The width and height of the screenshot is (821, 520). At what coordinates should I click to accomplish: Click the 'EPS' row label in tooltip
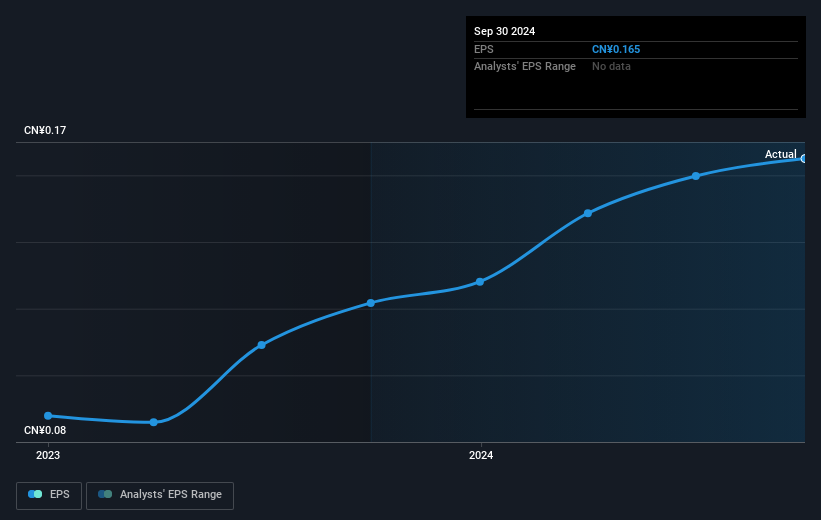click(x=484, y=49)
